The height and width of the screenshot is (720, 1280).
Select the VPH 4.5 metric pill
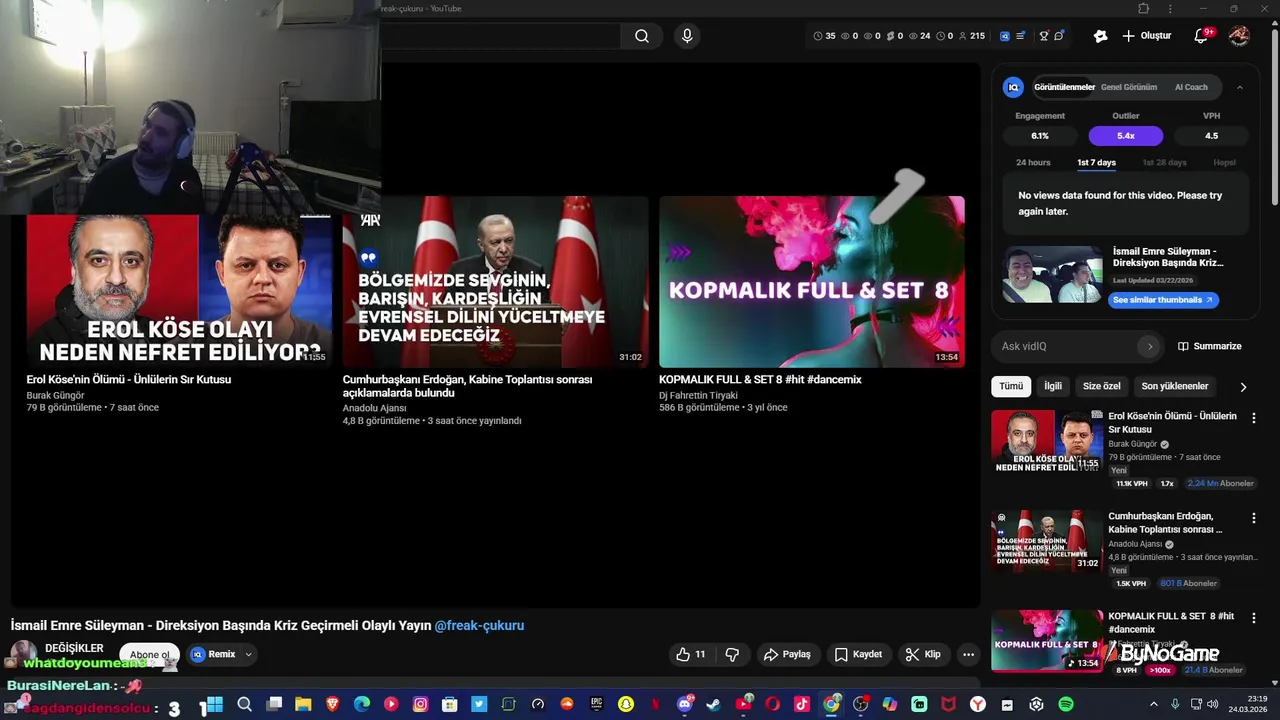click(x=1211, y=136)
